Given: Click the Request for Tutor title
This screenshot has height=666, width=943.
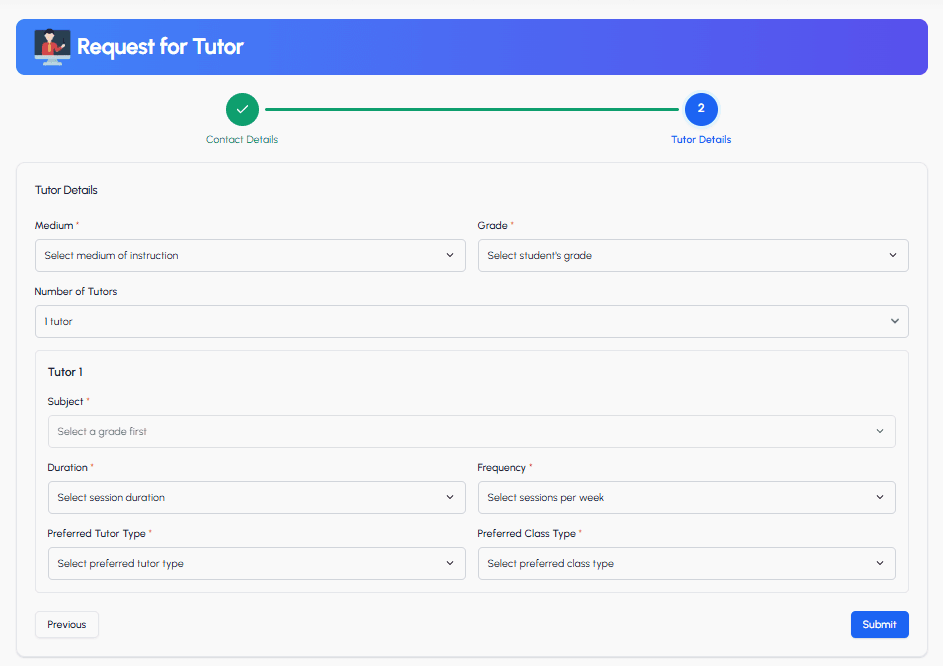Looking at the screenshot, I should pos(160,47).
